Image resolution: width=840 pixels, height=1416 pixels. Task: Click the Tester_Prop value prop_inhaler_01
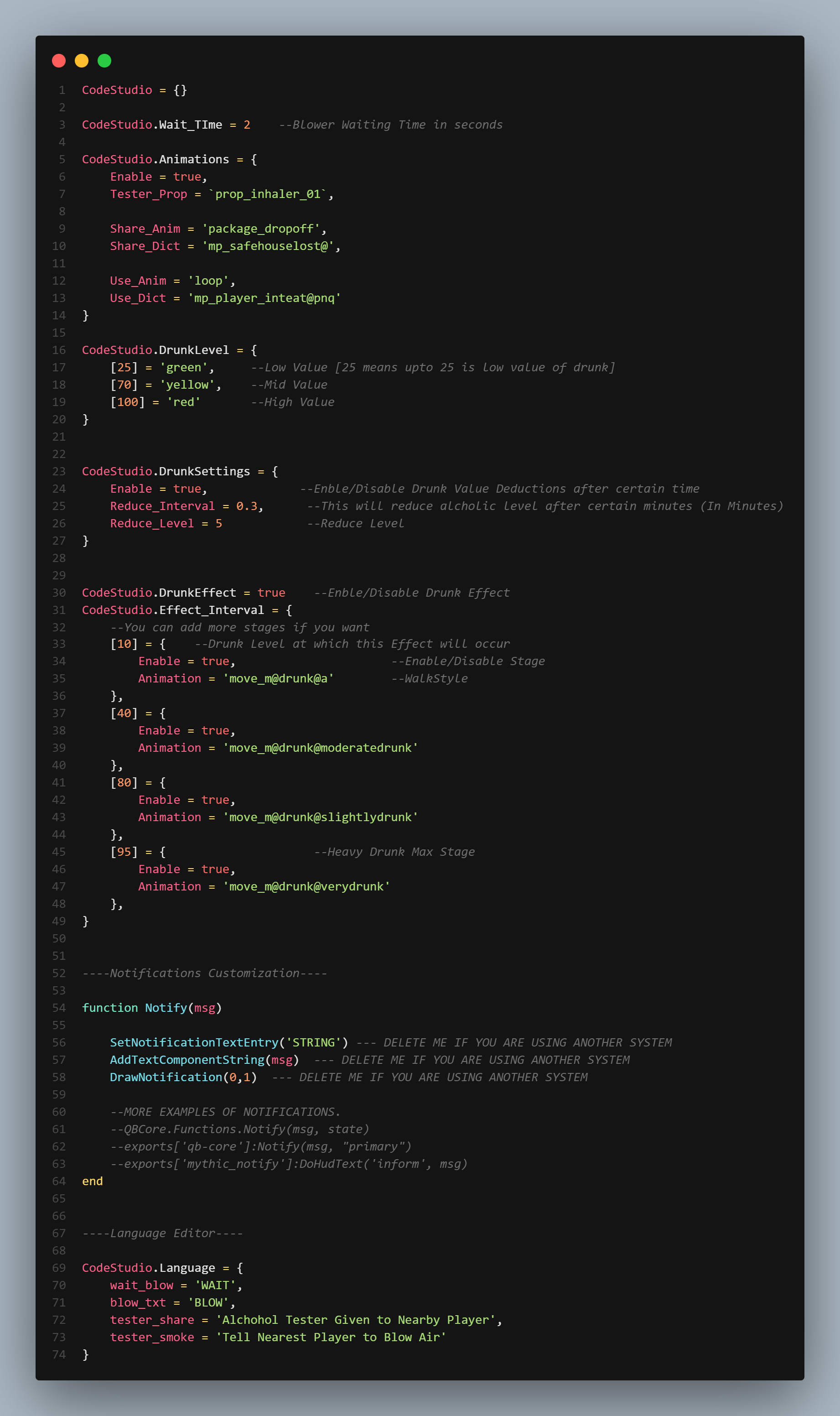(x=267, y=193)
